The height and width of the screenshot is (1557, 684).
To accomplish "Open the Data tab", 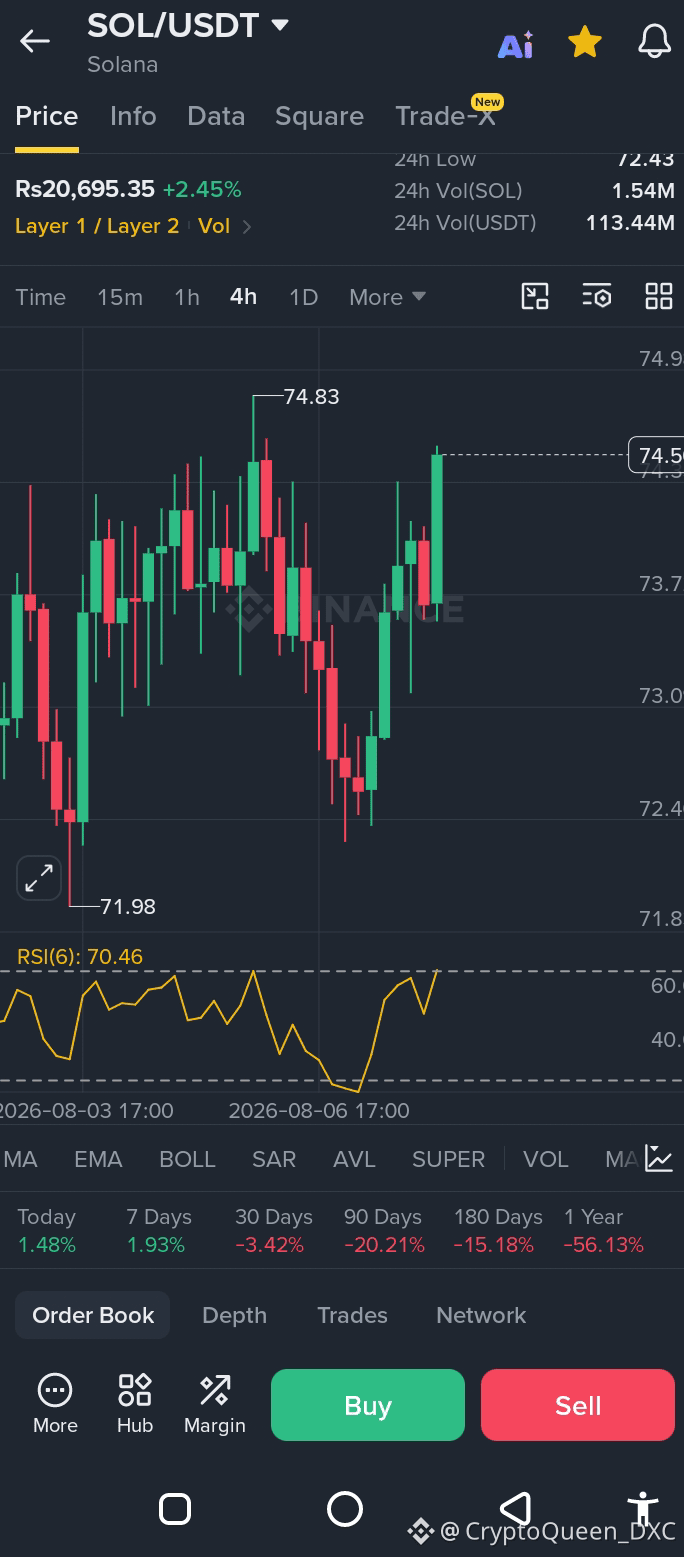I will click(x=216, y=116).
